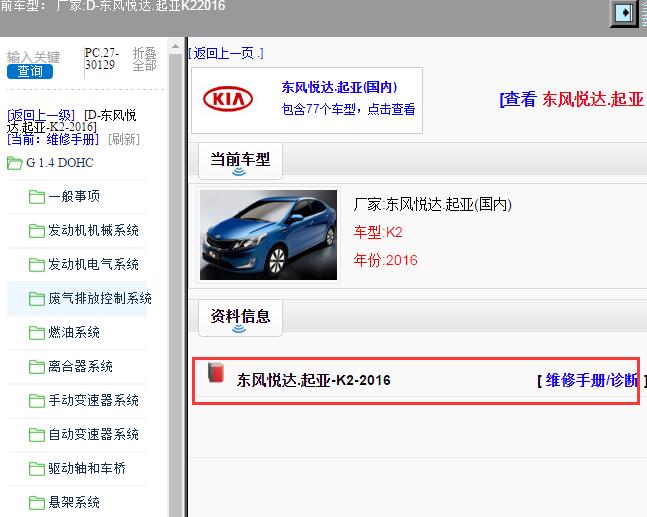Click the 输入关键 keyword input field
Image resolution: width=647 pixels, height=517 pixels.
pos(33,57)
